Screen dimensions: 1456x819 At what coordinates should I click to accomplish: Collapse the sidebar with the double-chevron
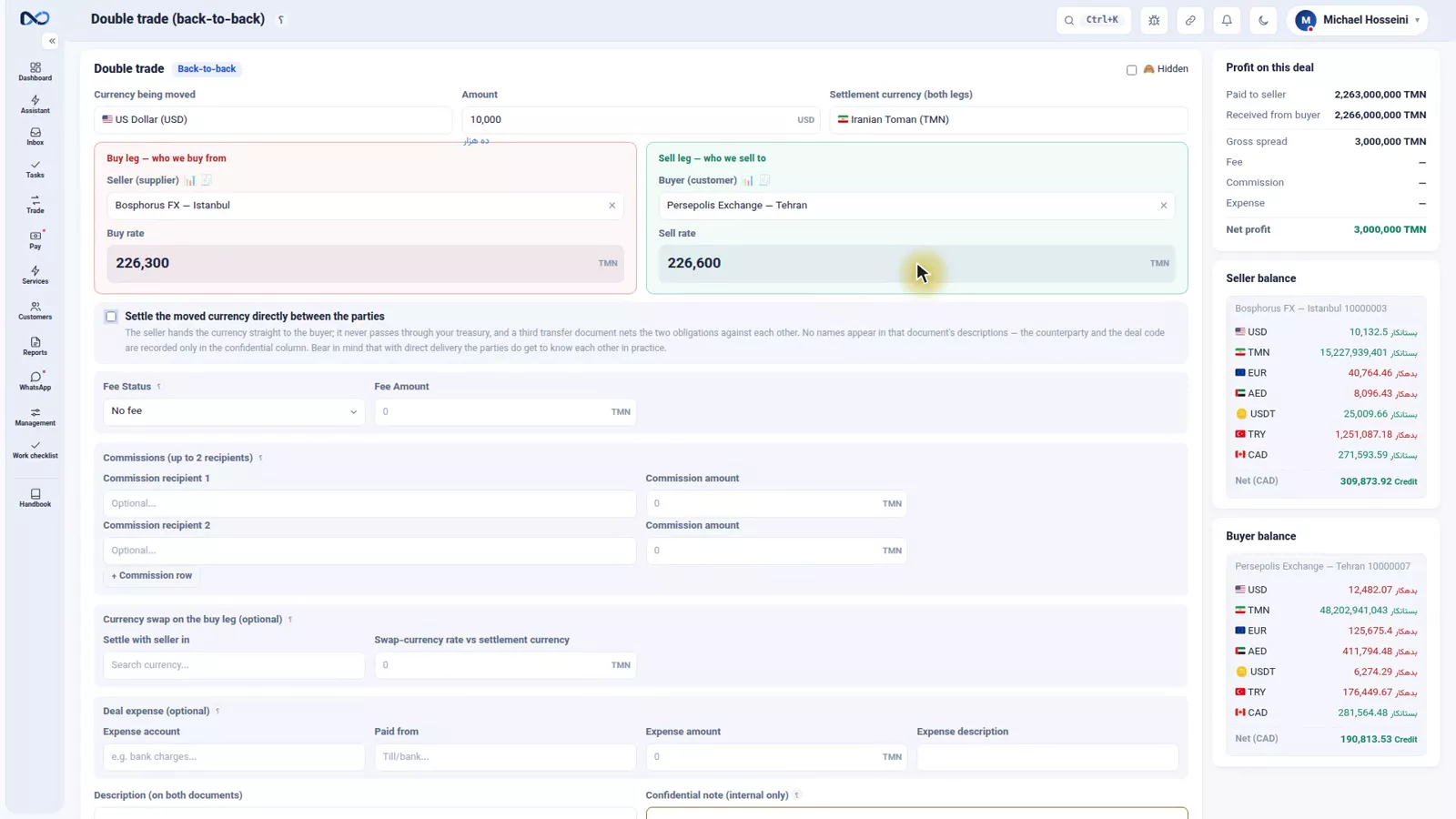point(52,41)
